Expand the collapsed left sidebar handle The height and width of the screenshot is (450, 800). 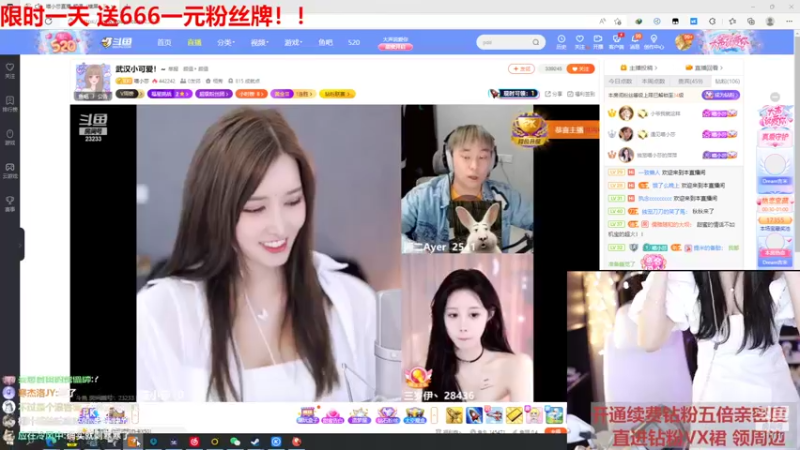[21, 245]
